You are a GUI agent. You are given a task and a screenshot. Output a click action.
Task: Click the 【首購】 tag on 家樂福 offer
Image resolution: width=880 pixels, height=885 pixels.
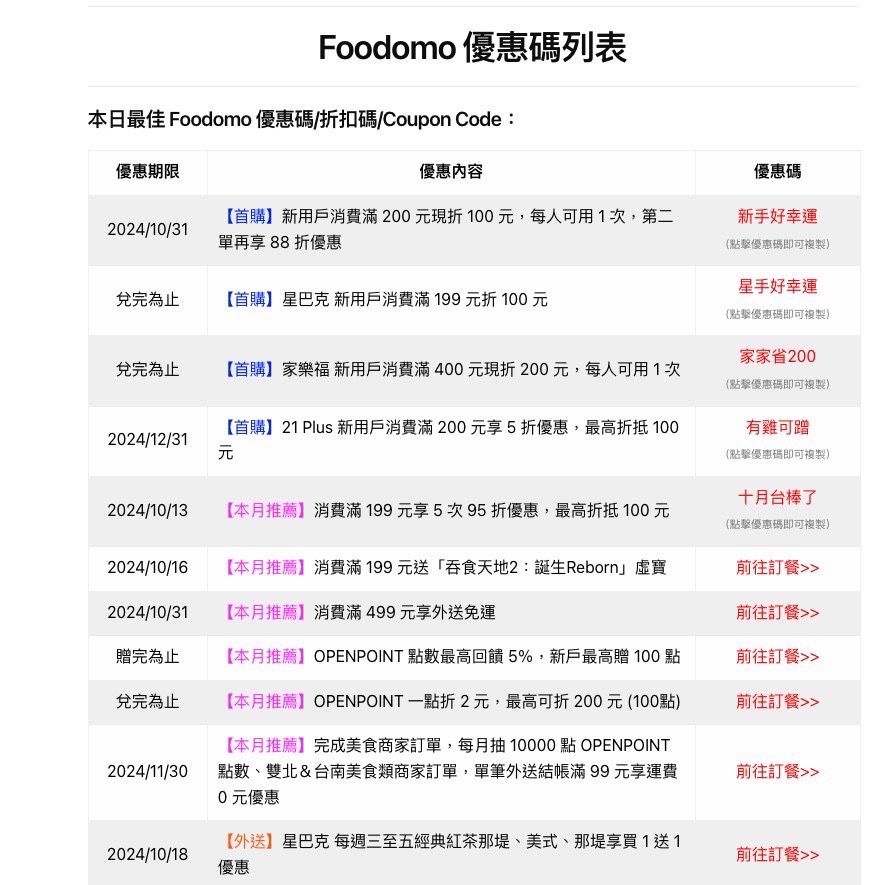248,370
